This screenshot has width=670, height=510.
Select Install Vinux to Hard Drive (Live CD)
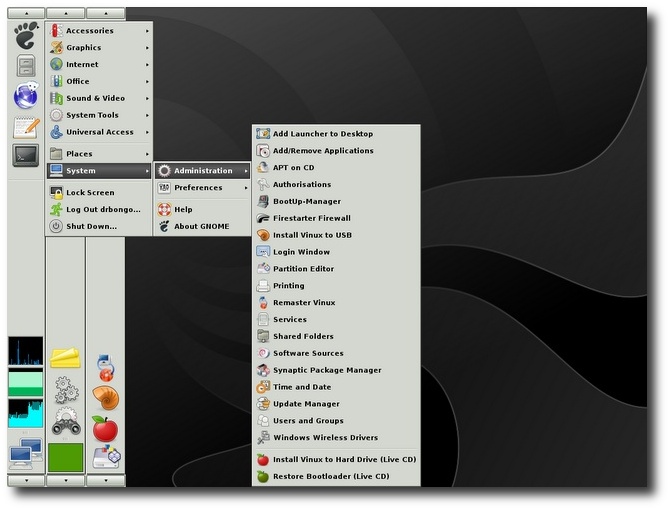pos(336,460)
